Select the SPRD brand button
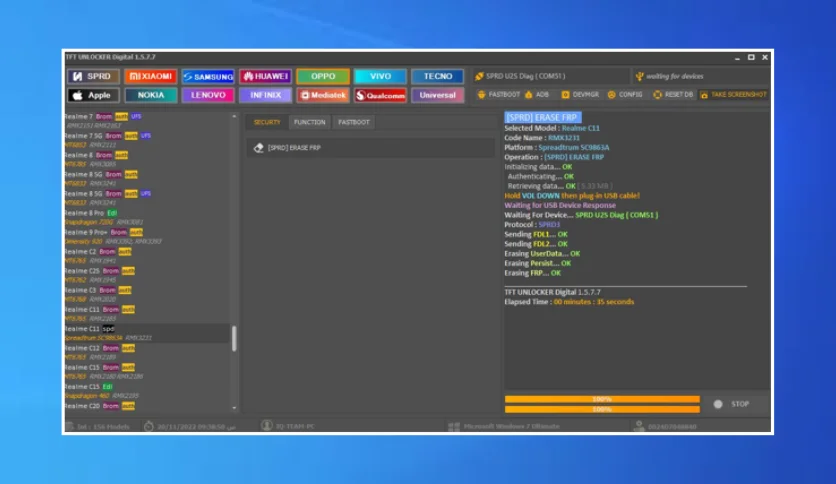Screen dimensions: 836x484 (x=93, y=76)
